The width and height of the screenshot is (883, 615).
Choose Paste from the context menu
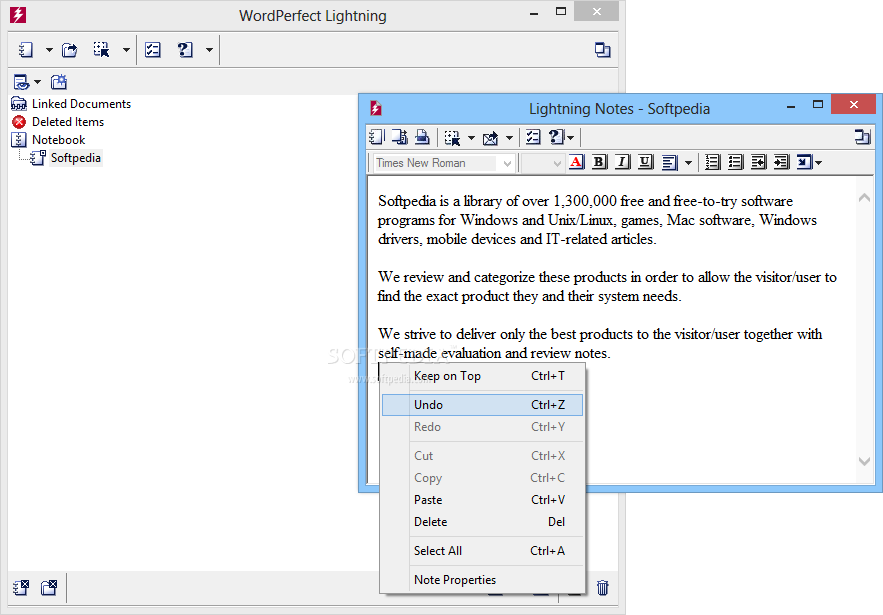483,500
